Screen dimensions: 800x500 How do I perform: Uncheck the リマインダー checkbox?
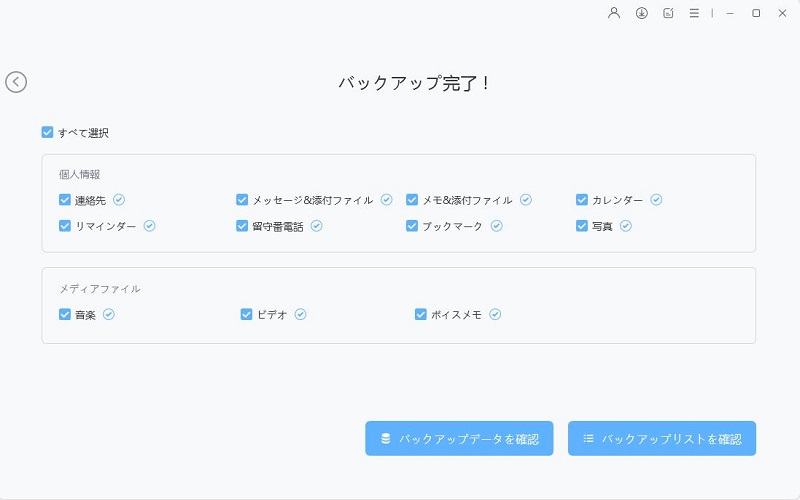[x=65, y=226]
